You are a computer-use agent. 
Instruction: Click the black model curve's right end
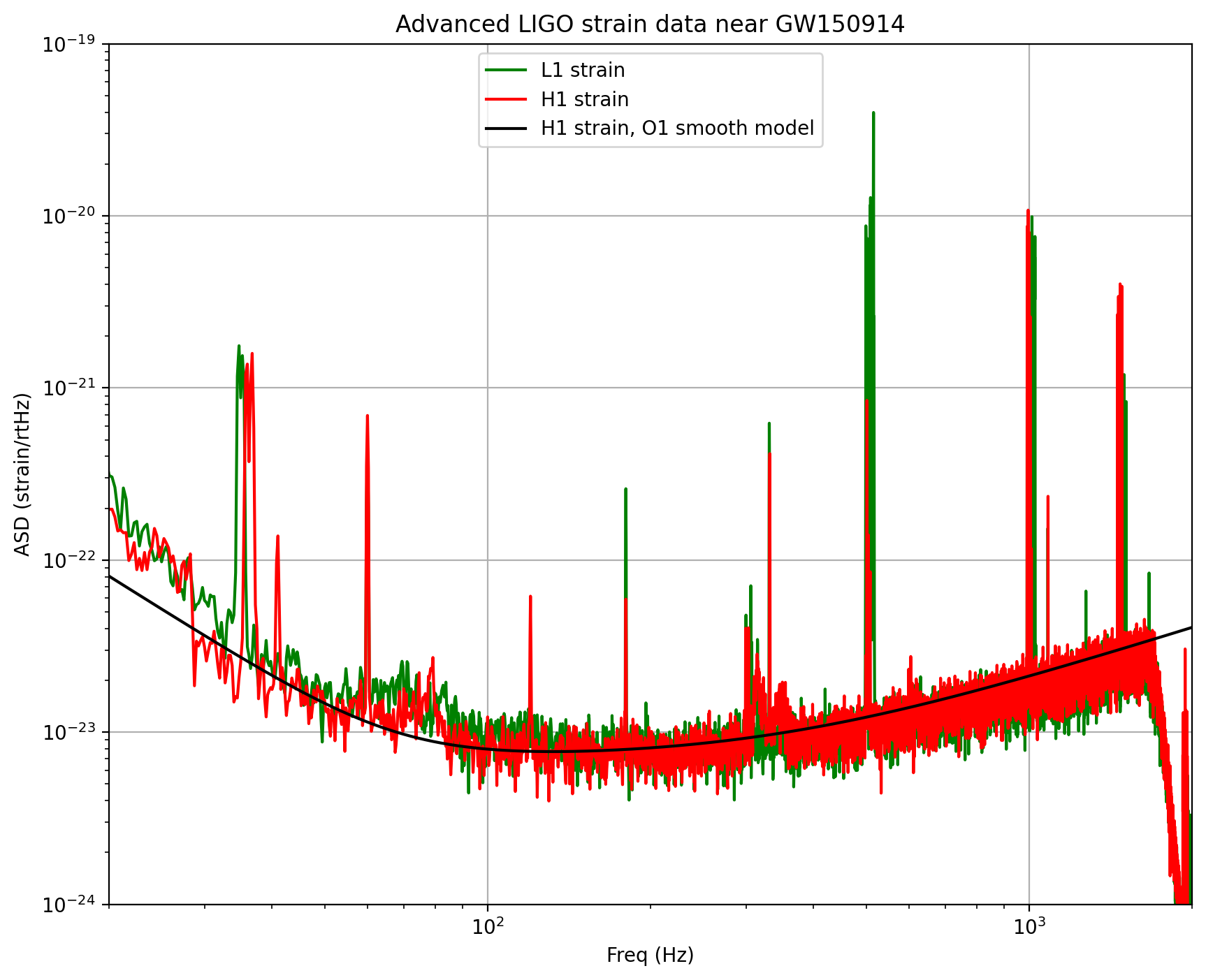click(x=1191, y=628)
